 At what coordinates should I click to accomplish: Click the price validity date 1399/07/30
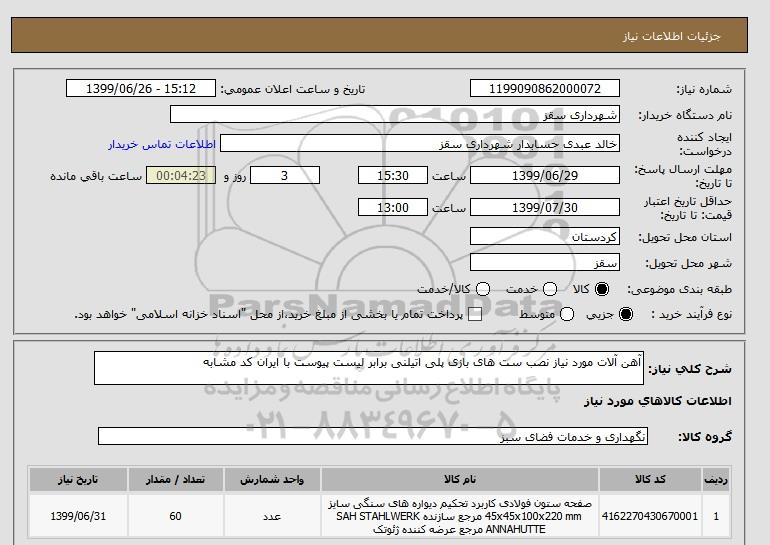click(545, 207)
